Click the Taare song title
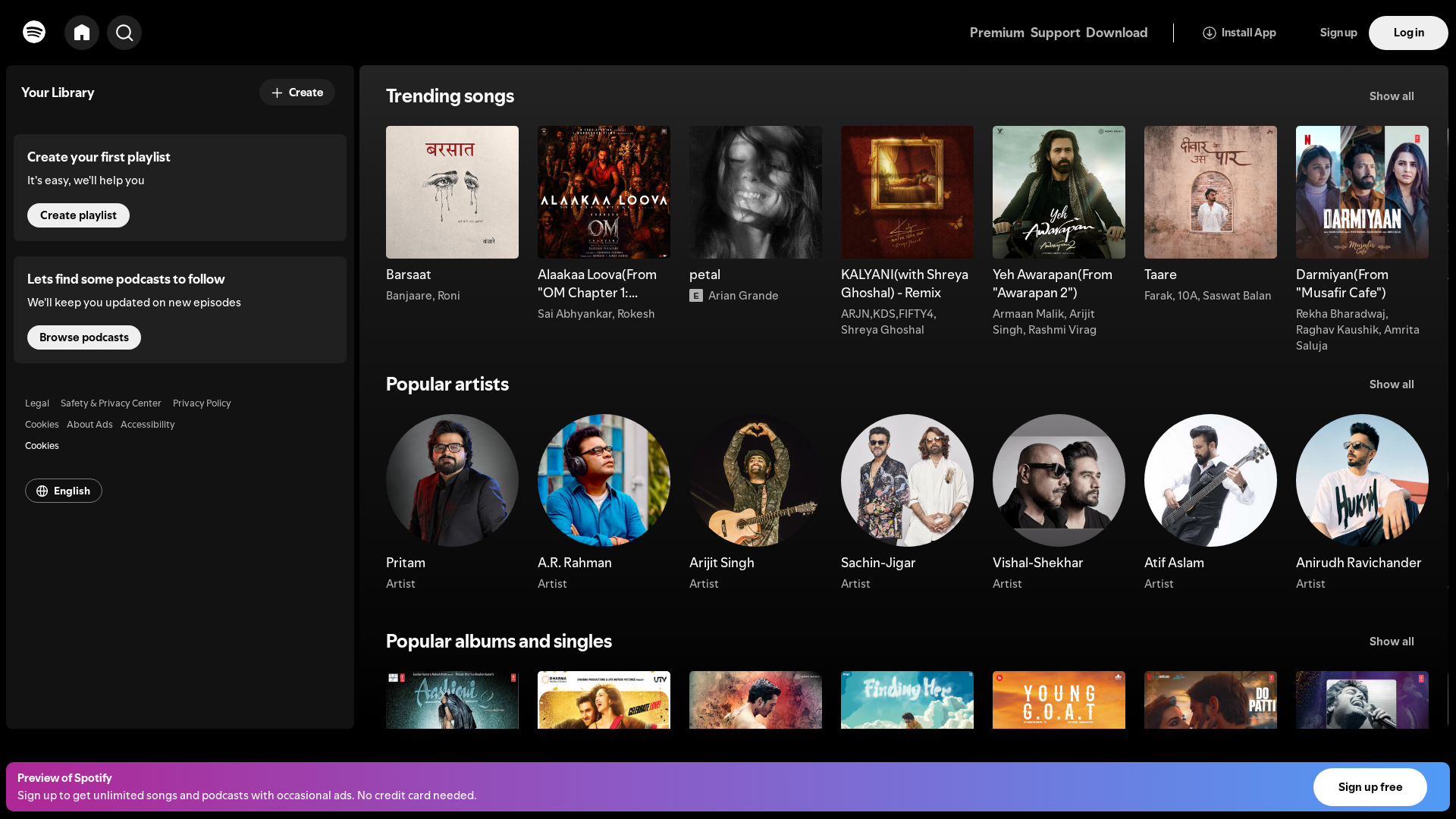Image resolution: width=1456 pixels, height=819 pixels. click(x=1160, y=275)
